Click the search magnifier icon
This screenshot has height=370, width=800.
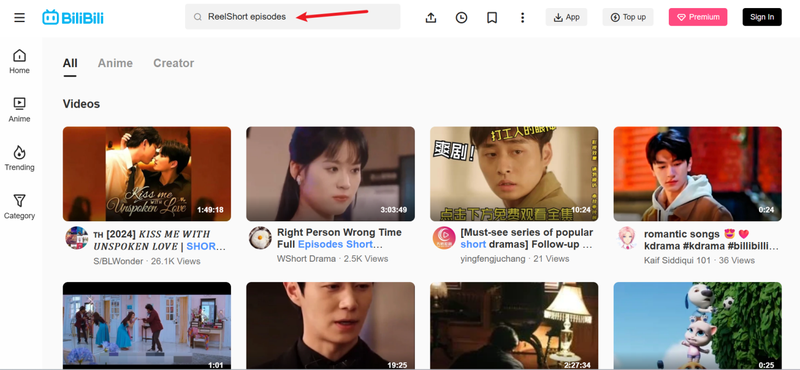[197, 17]
